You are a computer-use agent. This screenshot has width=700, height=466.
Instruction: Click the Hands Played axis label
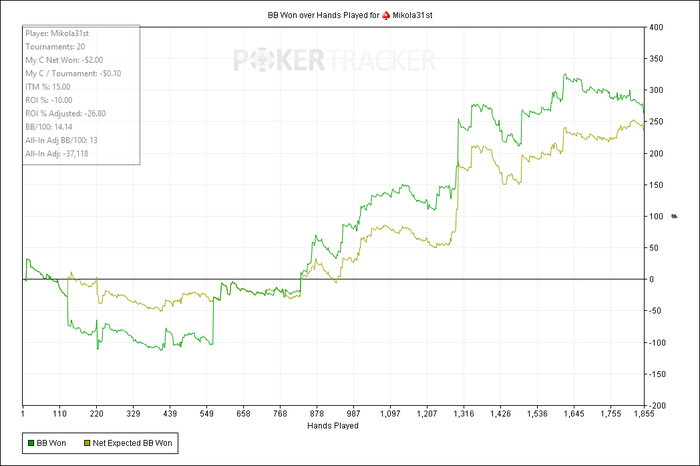pos(333,426)
